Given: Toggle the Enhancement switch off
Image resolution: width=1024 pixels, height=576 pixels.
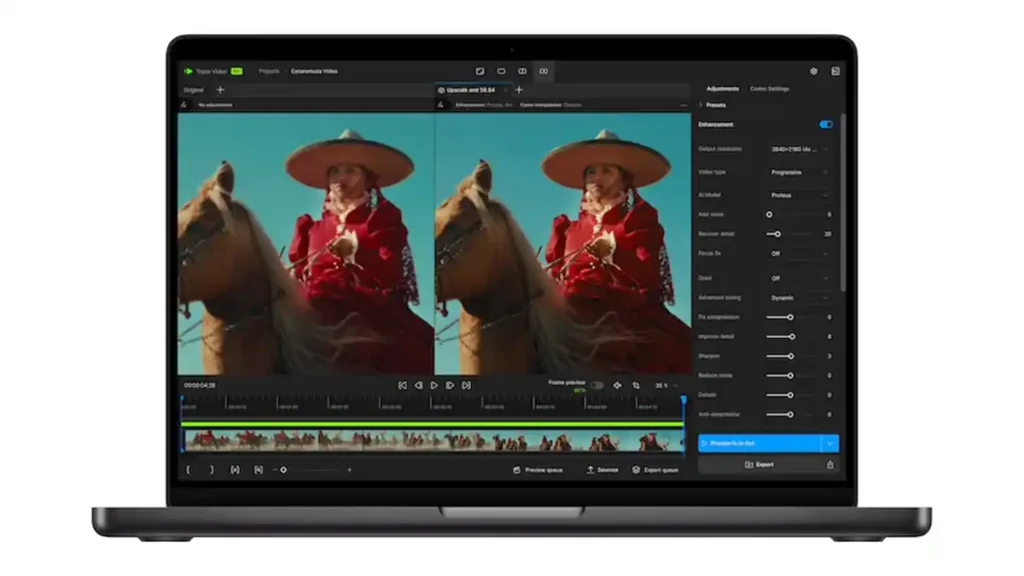Looking at the screenshot, I should 825,125.
